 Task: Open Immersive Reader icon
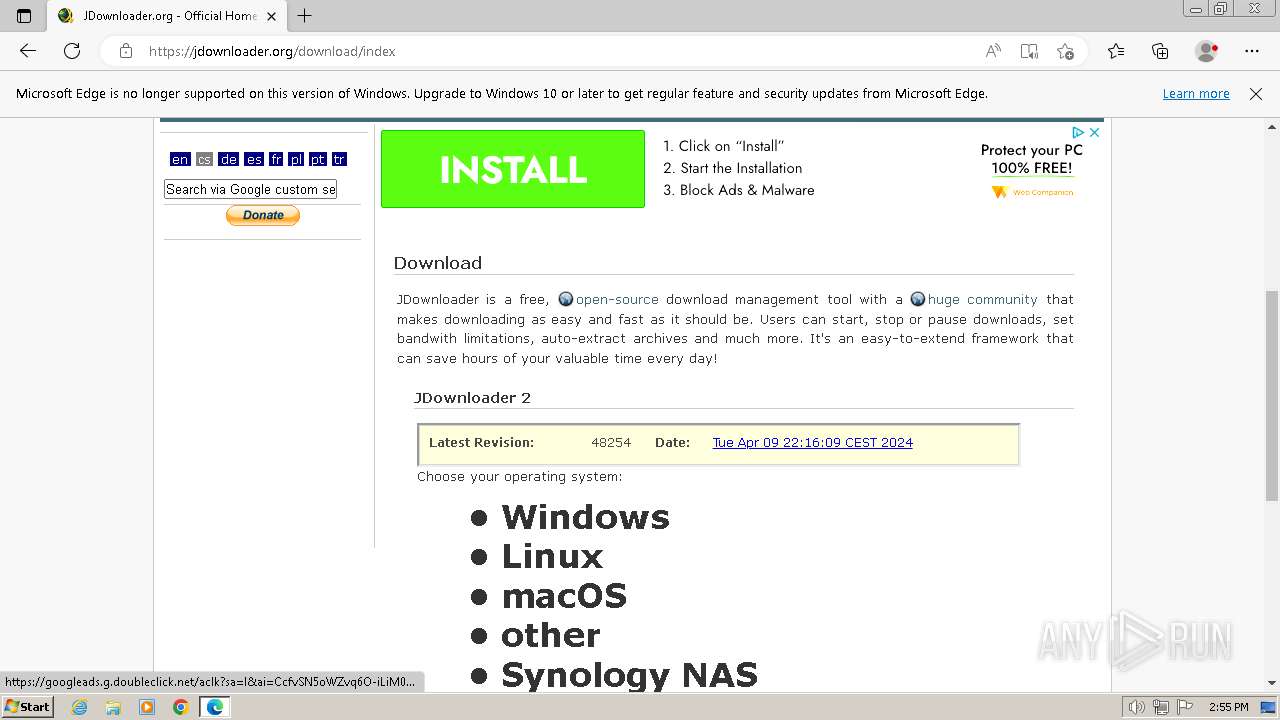click(1029, 51)
